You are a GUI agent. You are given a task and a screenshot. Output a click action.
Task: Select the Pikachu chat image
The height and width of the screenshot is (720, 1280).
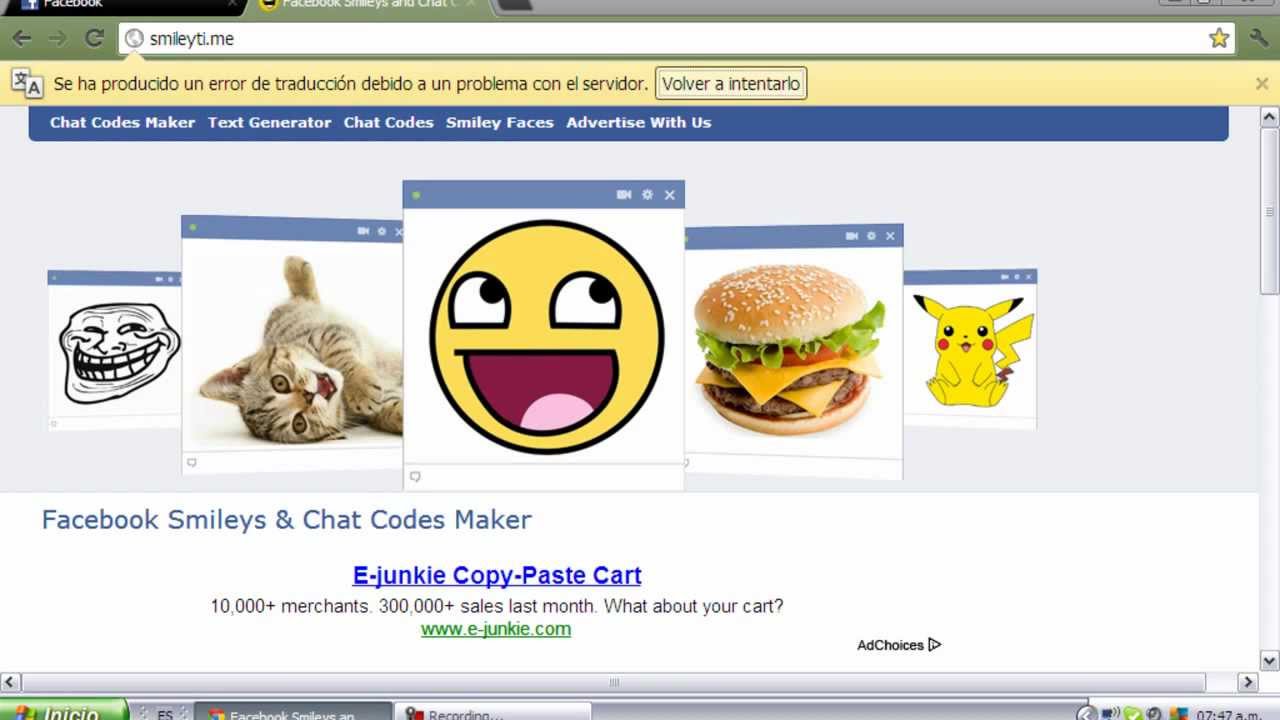(973, 350)
